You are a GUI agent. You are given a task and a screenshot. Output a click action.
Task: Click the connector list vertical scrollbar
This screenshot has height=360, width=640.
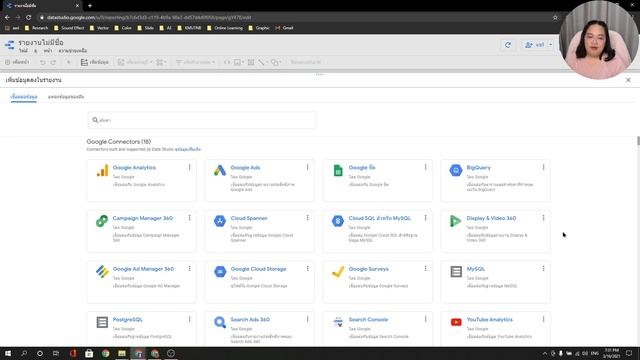click(638, 141)
